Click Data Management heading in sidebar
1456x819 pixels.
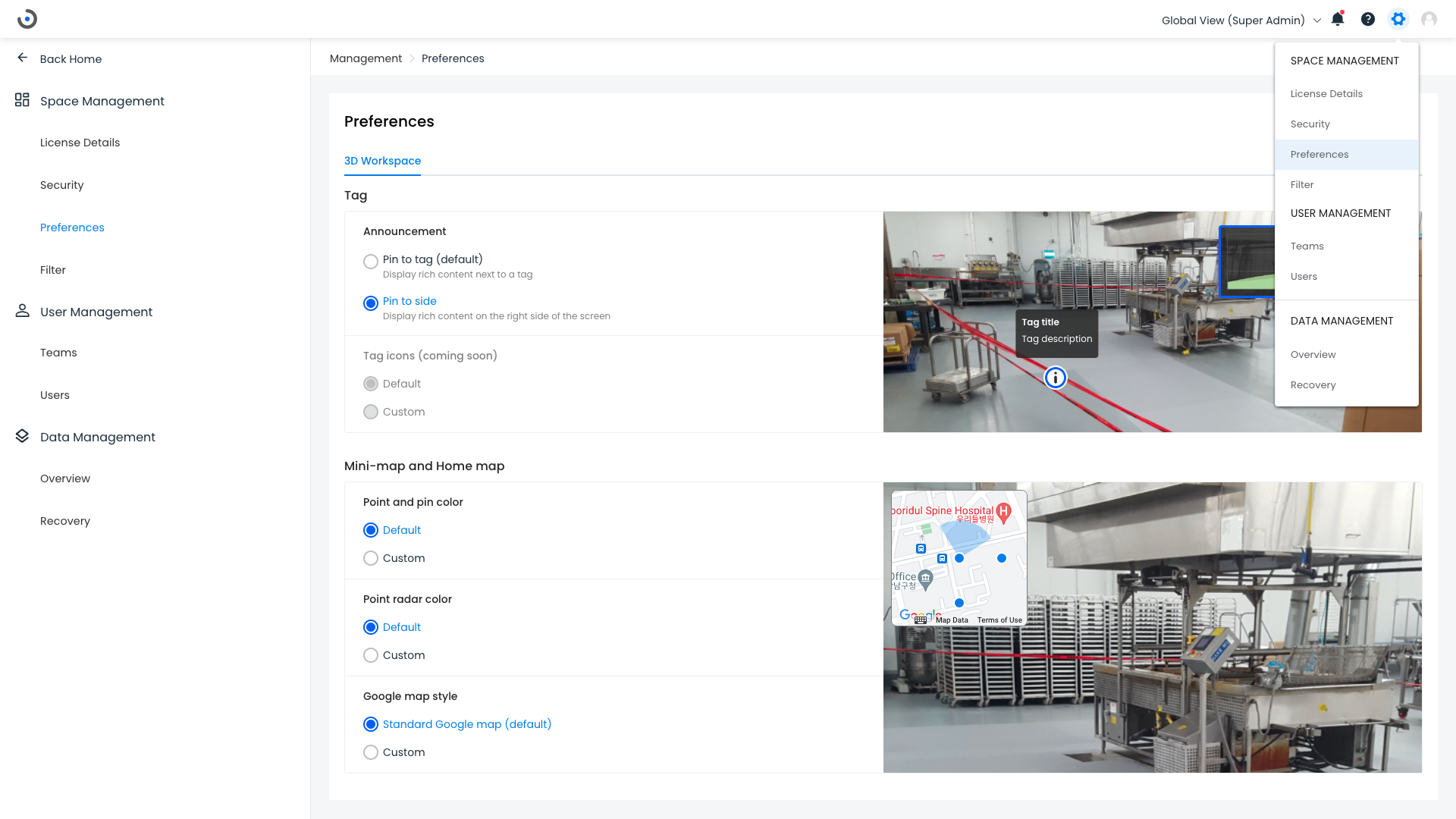click(98, 437)
